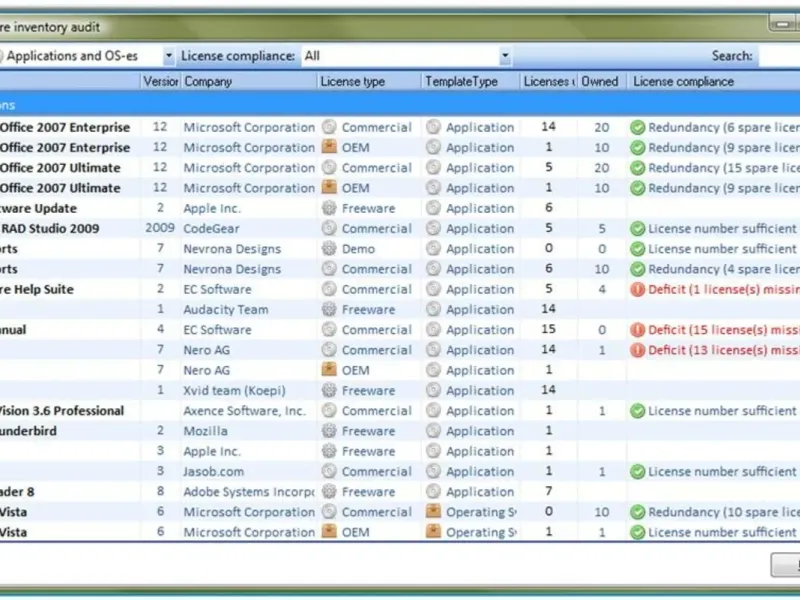Click the Commercial disc icon in Axence Software row
The height and width of the screenshot is (600, 800).
[x=329, y=411]
